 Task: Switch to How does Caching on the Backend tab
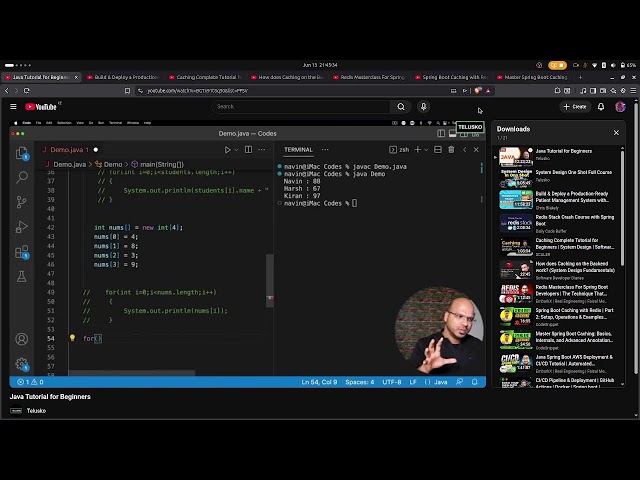tap(287, 77)
